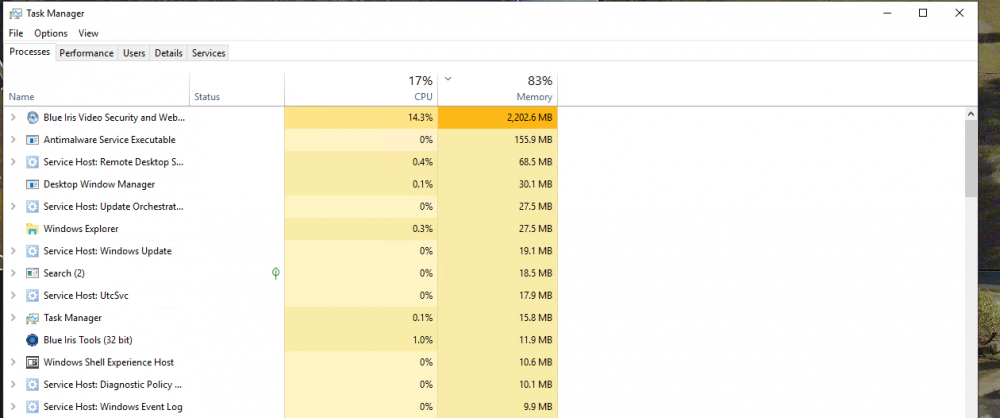
Task: Sort by the CPU column header
Action: point(361,89)
